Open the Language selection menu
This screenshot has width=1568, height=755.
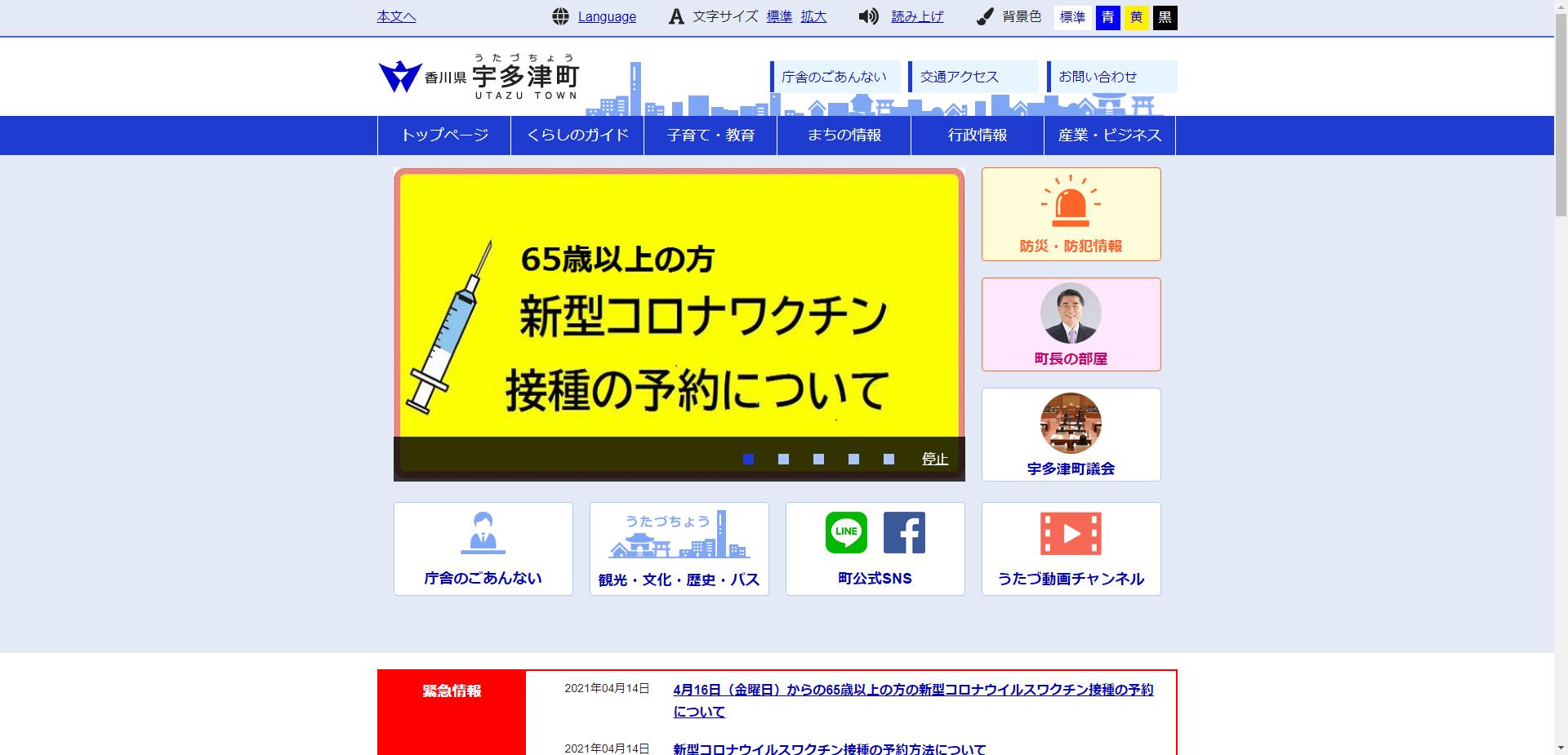(x=606, y=16)
